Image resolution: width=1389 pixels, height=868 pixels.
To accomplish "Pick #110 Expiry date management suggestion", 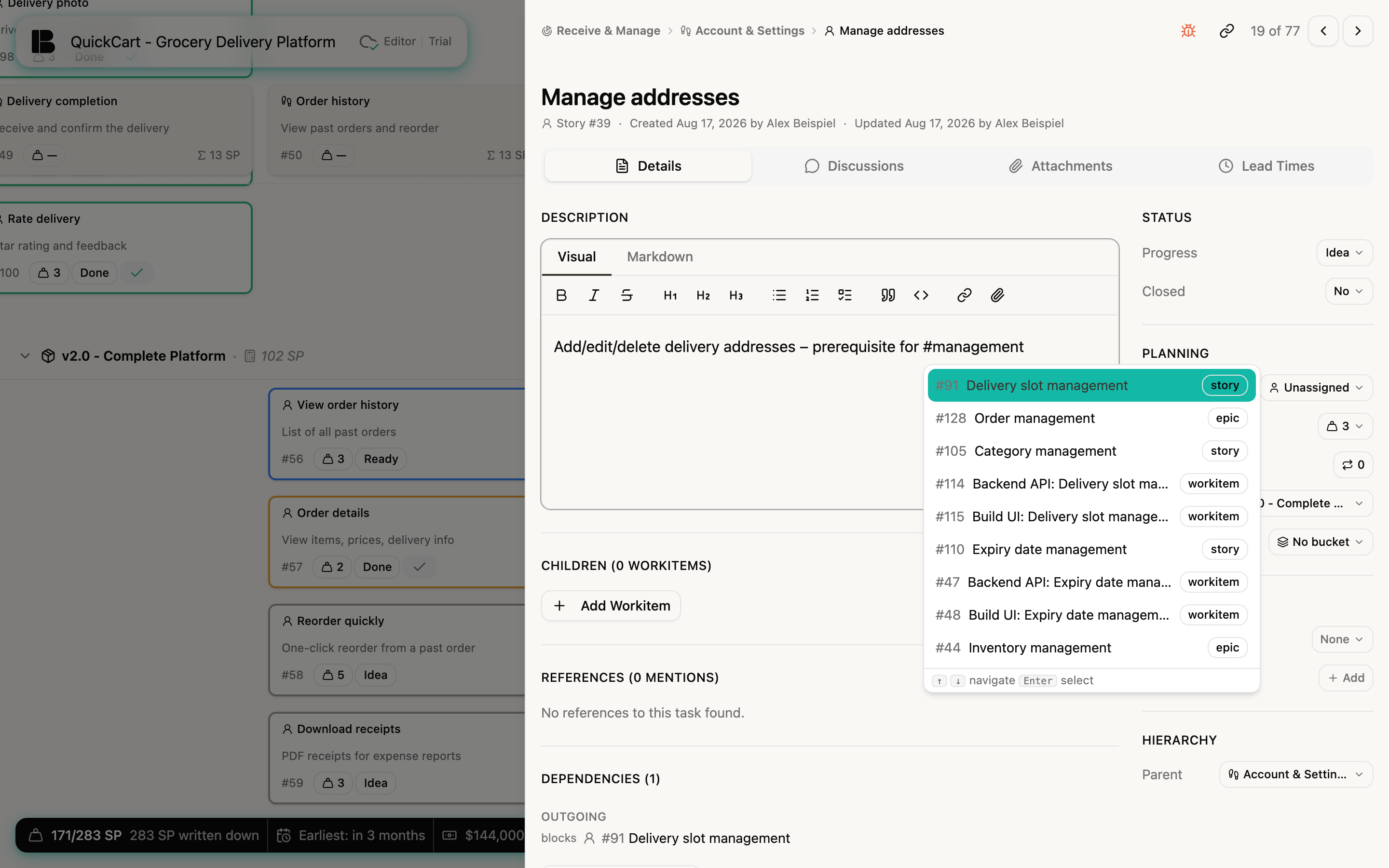I will tap(1091, 549).
